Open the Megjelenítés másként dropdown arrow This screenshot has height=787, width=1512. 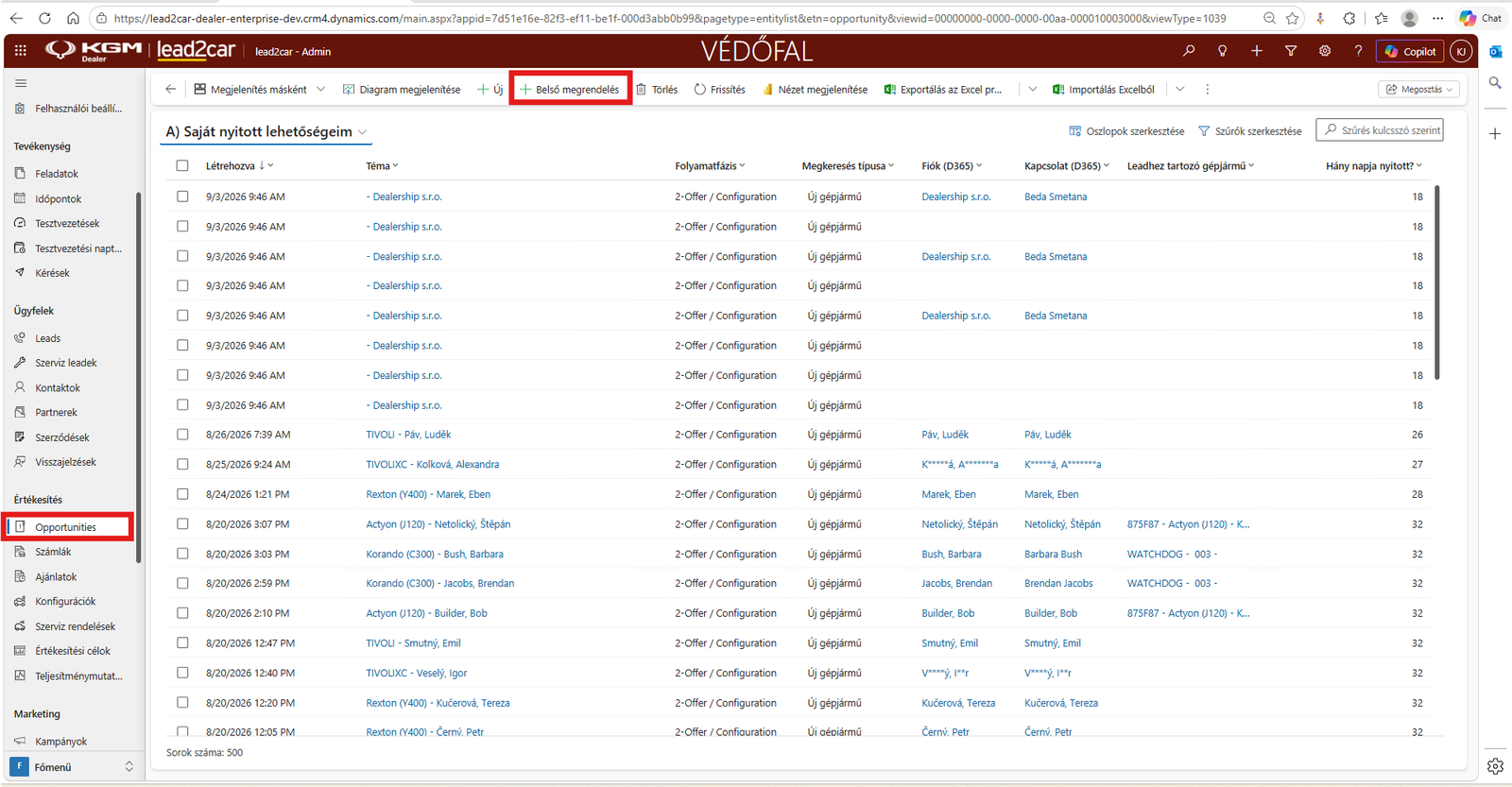coord(321,89)
